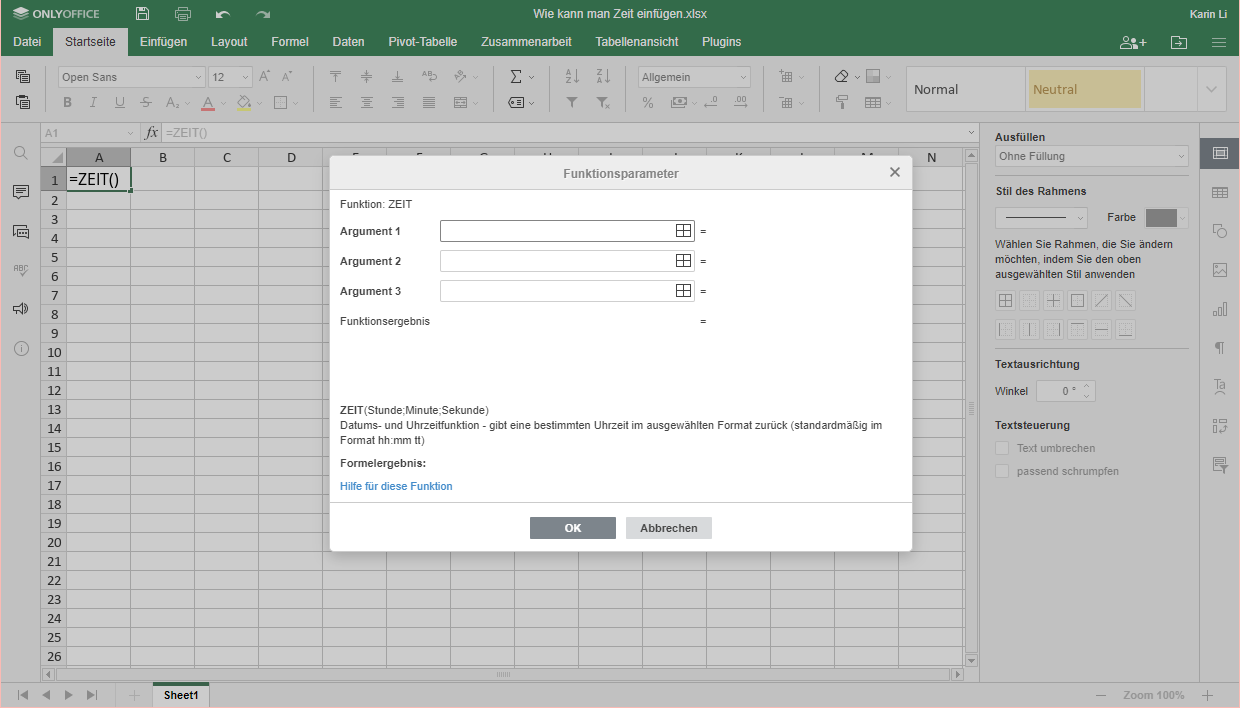
Task: Open the Datei menu tab
Action: [27, 42]
